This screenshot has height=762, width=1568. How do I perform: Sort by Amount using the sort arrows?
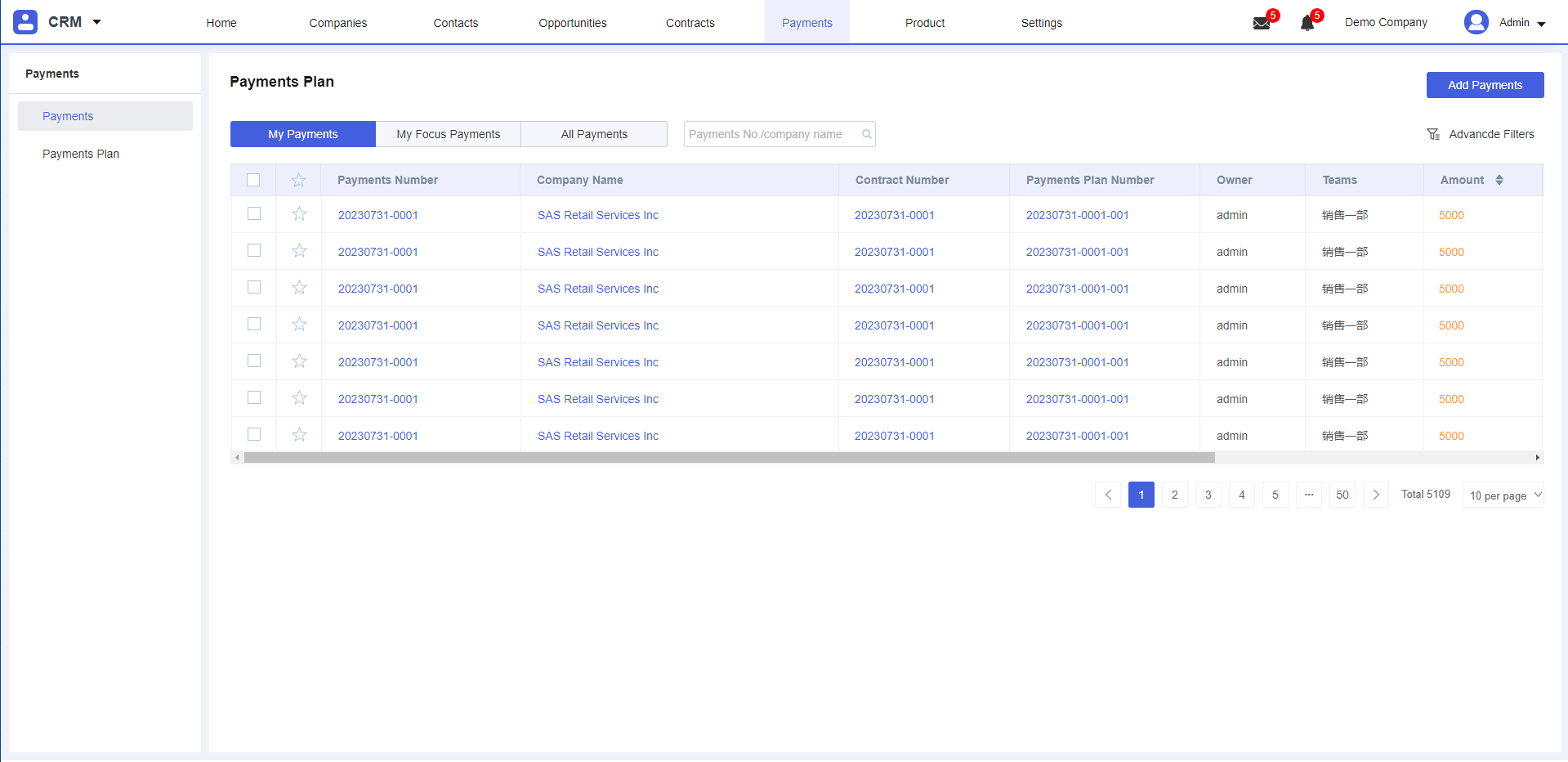coord(1499,180)
